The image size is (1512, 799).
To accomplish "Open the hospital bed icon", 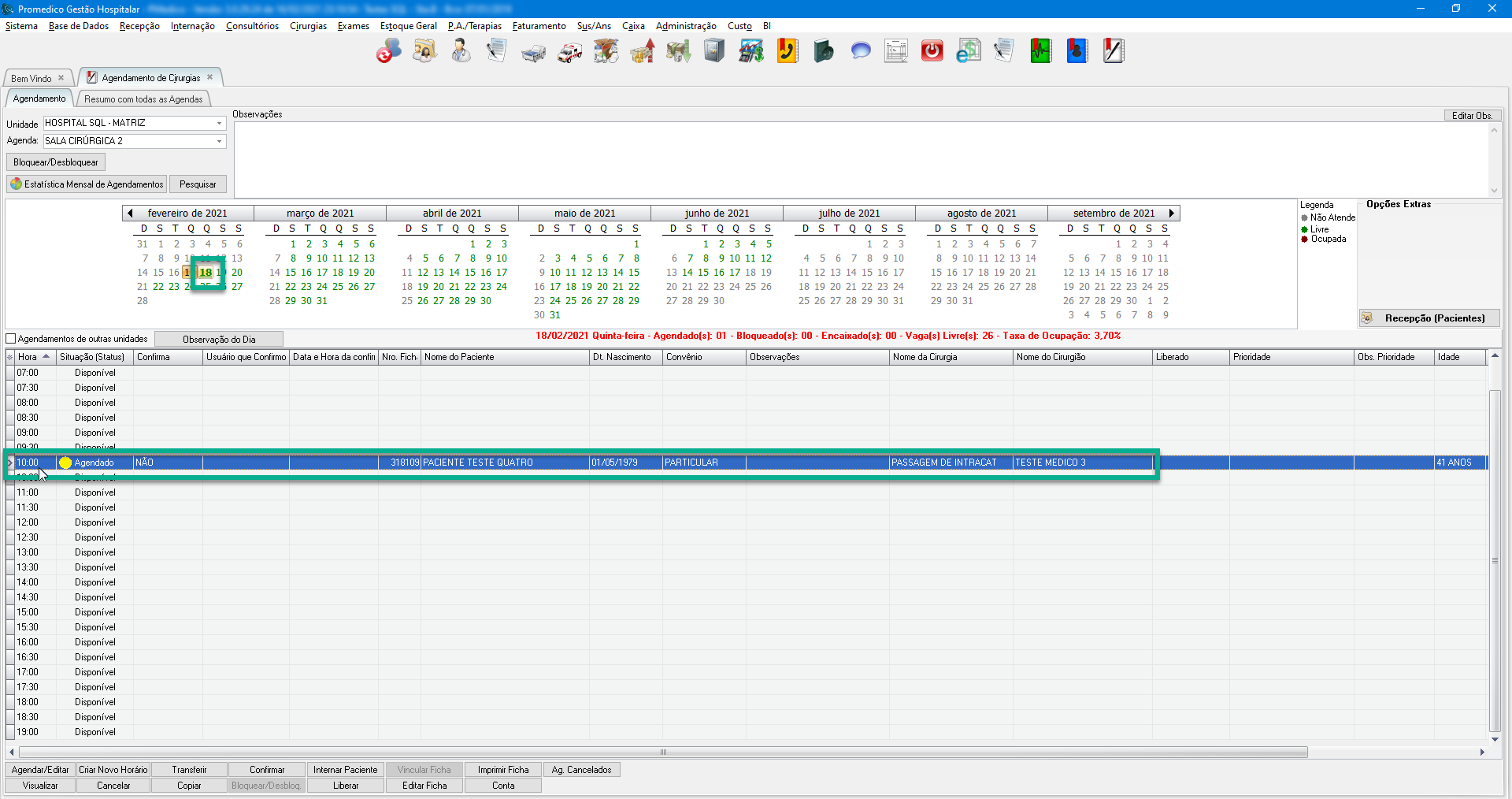I will pyautogui.click(x=533, y=52).
